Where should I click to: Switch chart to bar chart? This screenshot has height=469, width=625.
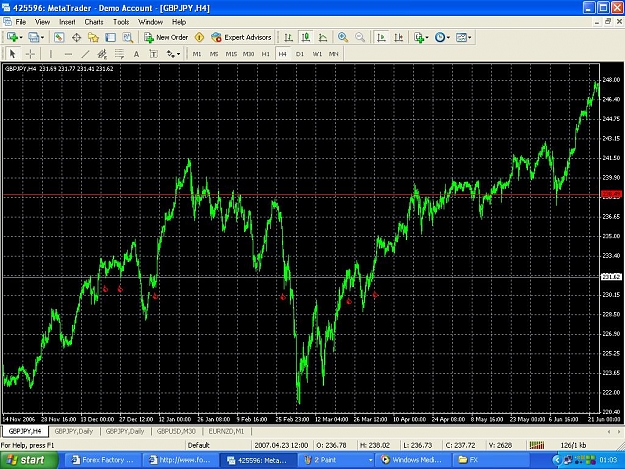(288, 37)
